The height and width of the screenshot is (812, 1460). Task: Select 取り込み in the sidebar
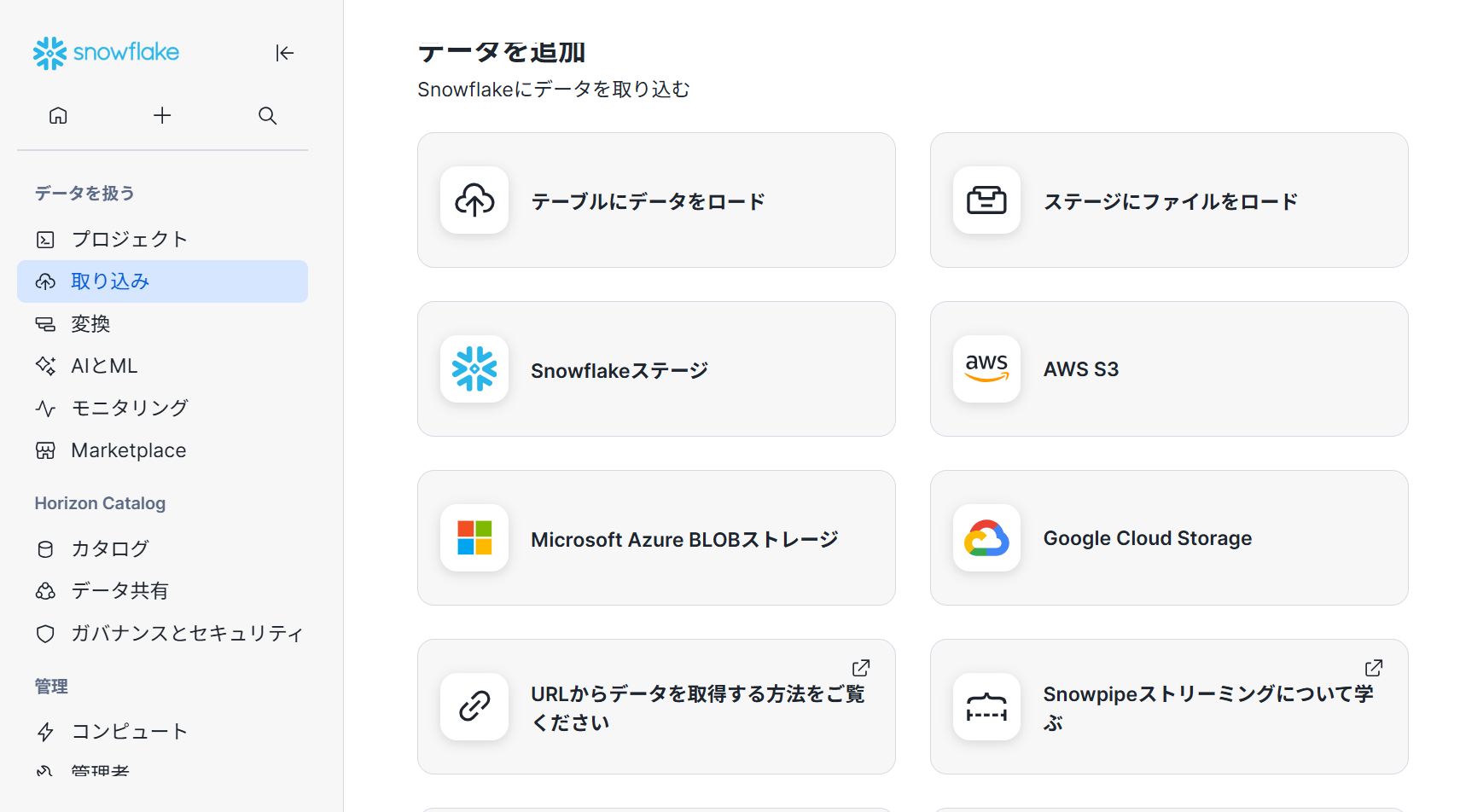pos(162,281)
